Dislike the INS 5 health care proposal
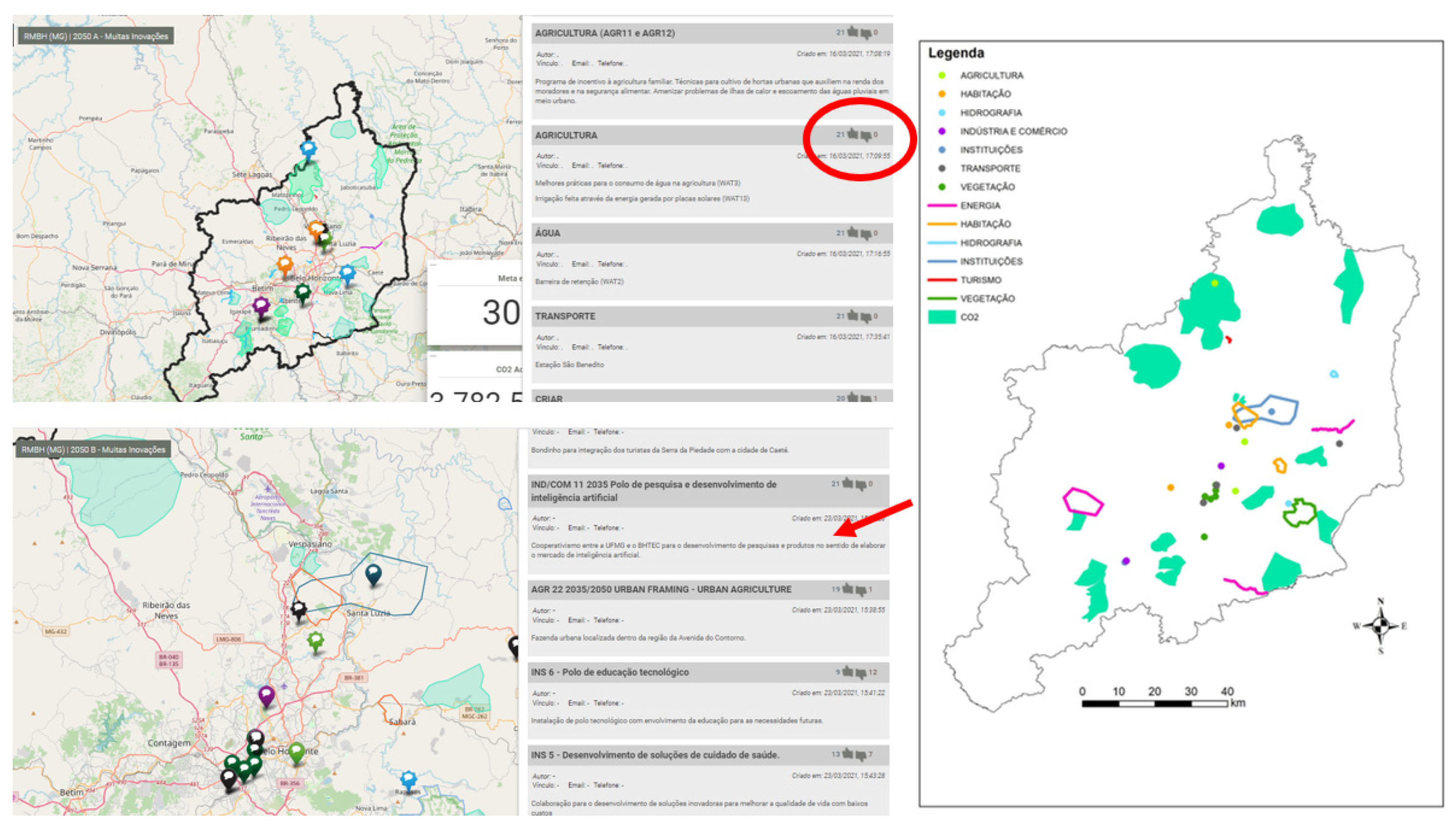Viewport: 1456px width, 824px height. pos(861,754)
